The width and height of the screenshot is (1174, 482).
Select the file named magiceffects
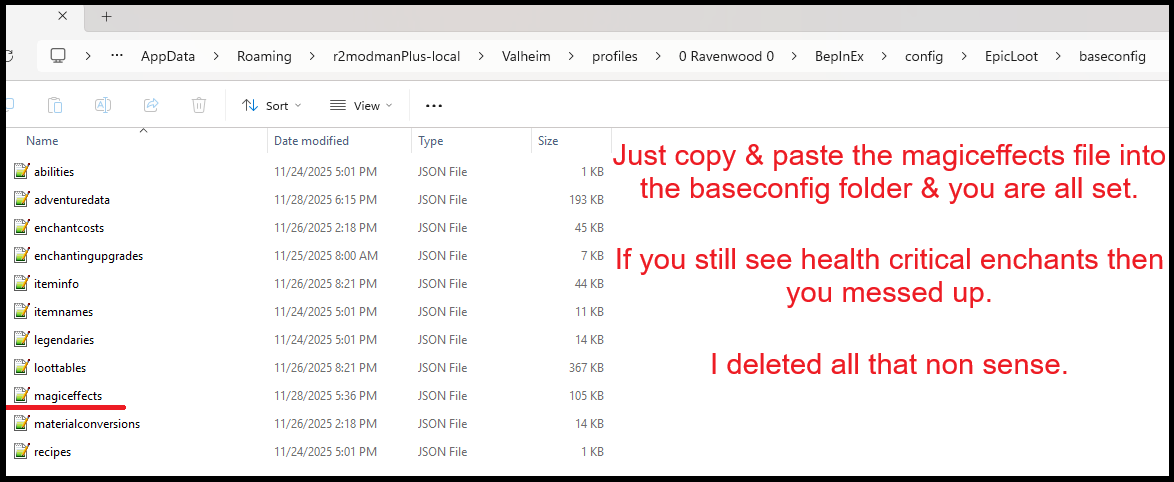click(68, 396)
